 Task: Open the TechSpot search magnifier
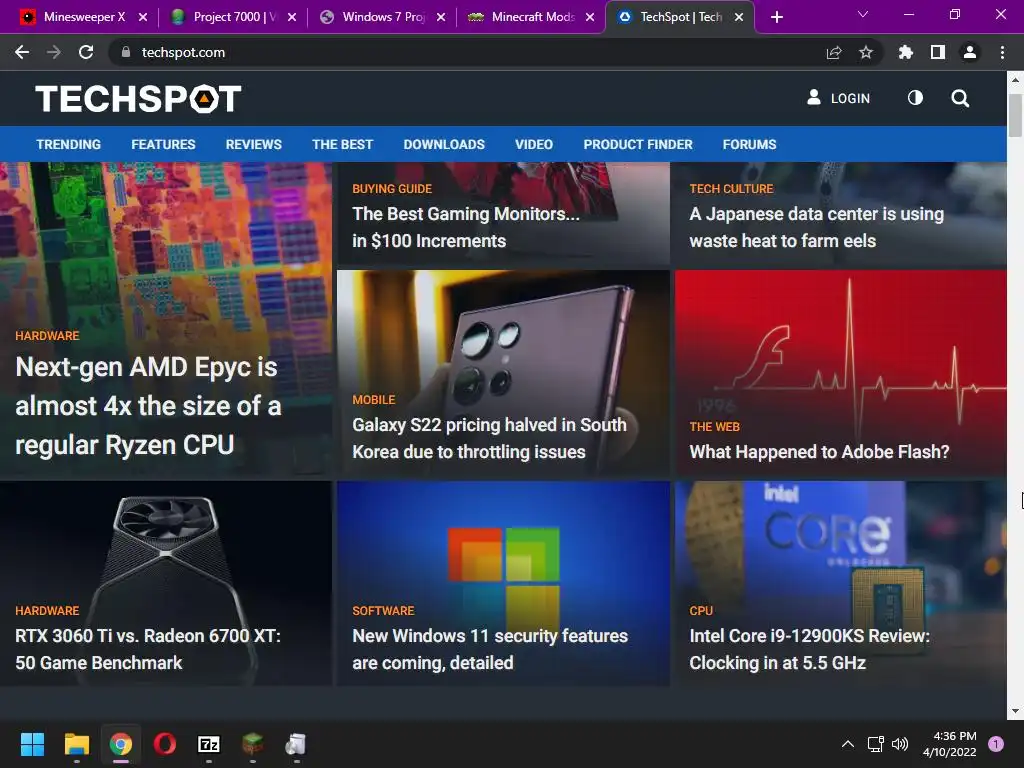[960, 98]
